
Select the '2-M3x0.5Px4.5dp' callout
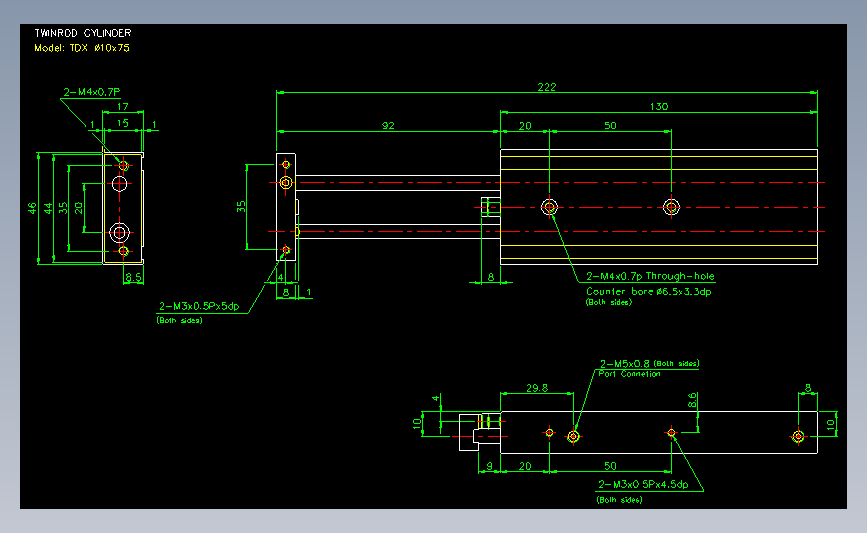coord(643,485)
